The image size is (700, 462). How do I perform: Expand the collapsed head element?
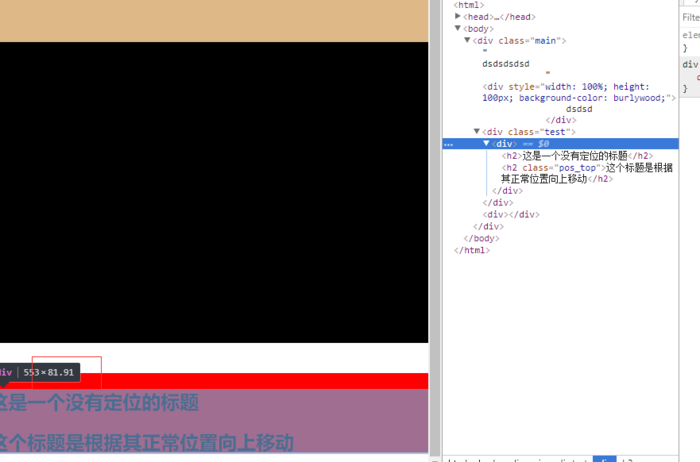click(458, 17)
